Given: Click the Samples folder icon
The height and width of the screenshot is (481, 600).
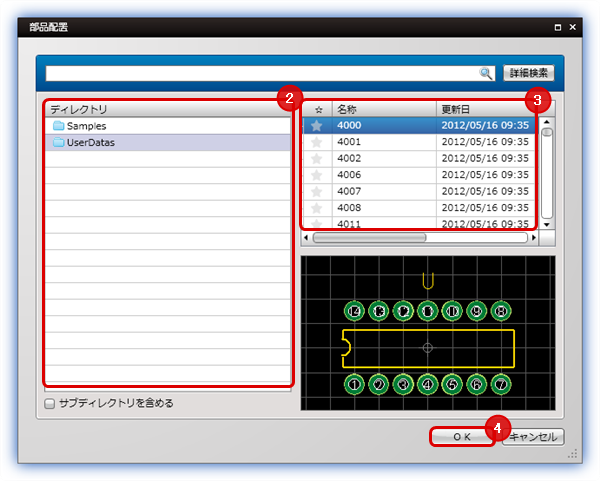Looking at the screenshot, I should (x=59, y=126).
